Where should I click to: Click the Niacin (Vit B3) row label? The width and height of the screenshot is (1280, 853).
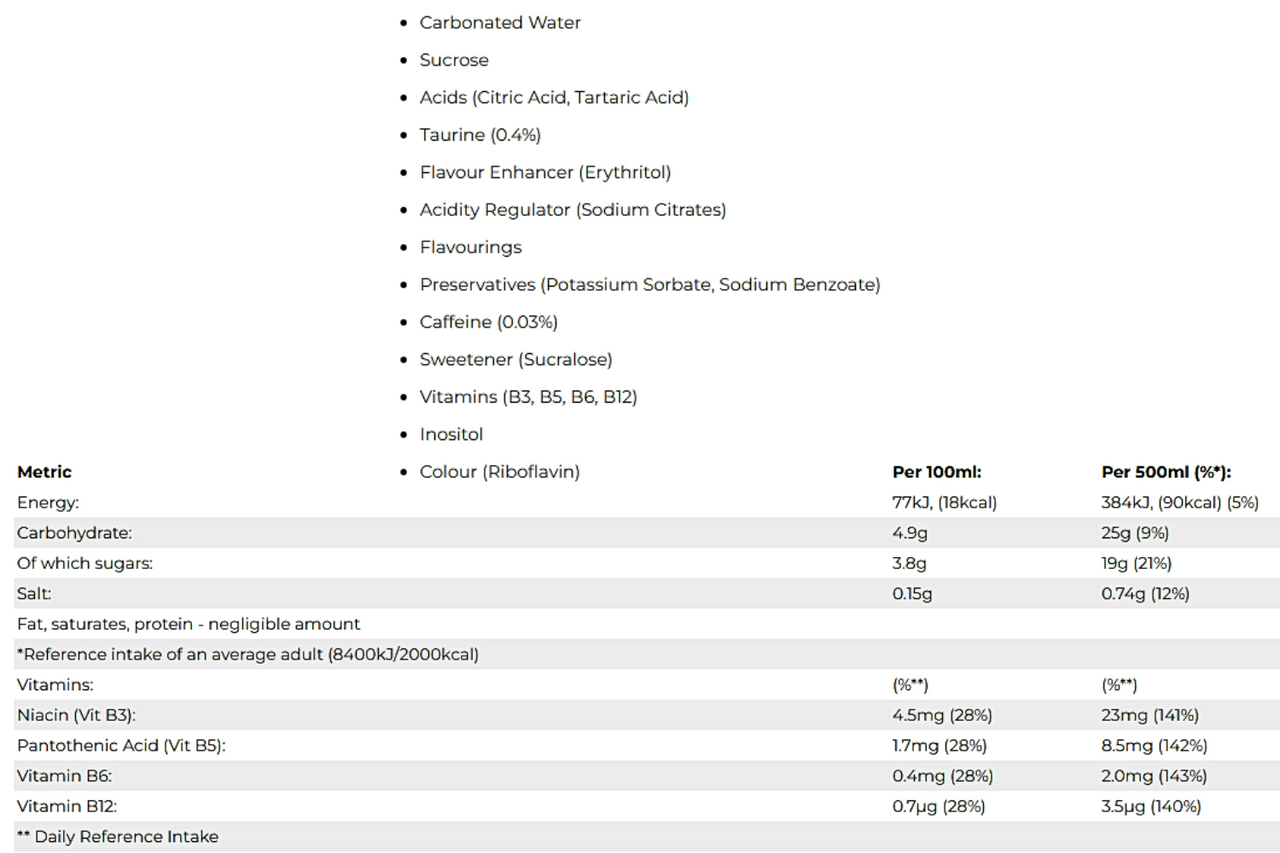pyautogui.click(x=76, y=715)
